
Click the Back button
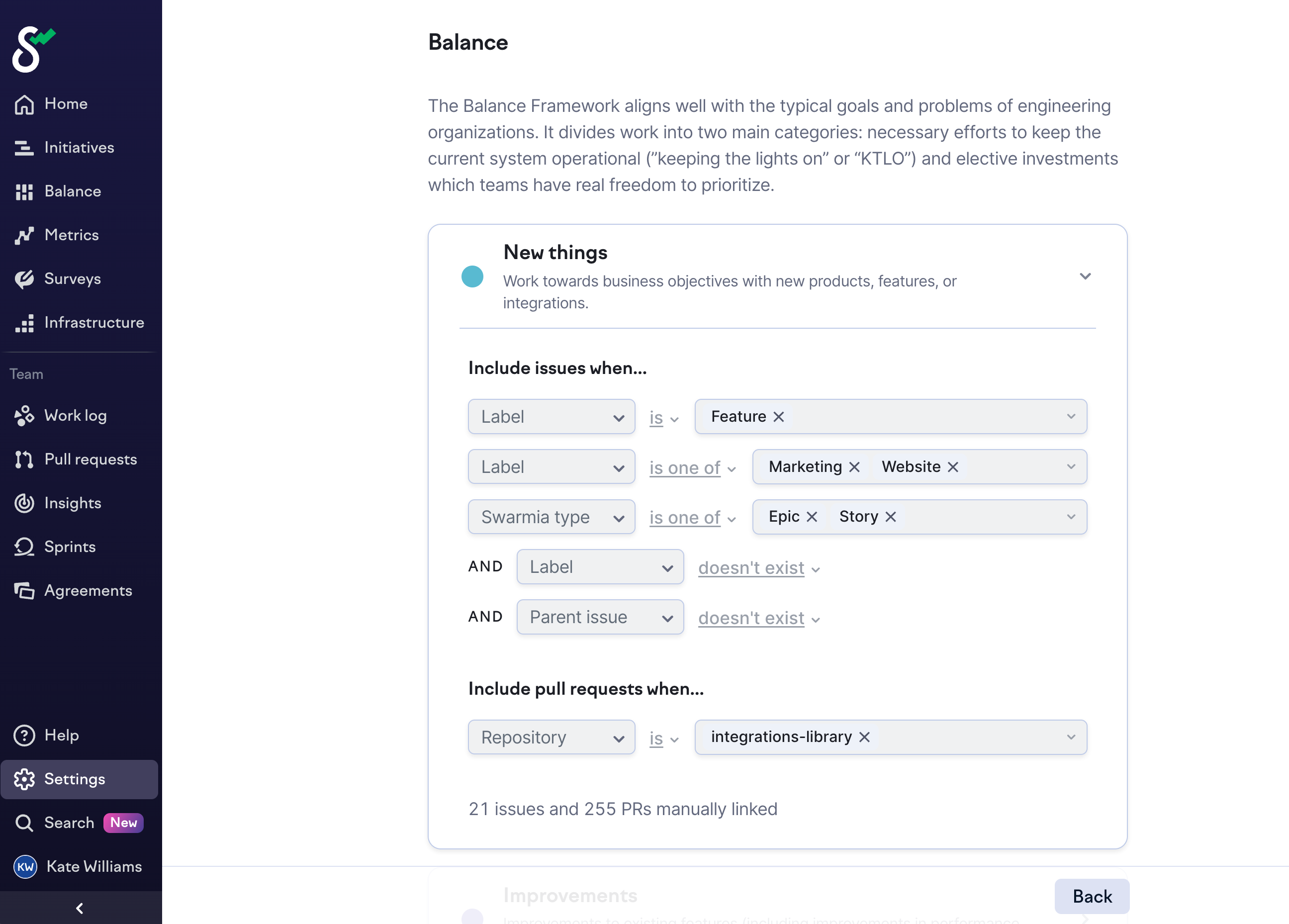coord(1091,896)
